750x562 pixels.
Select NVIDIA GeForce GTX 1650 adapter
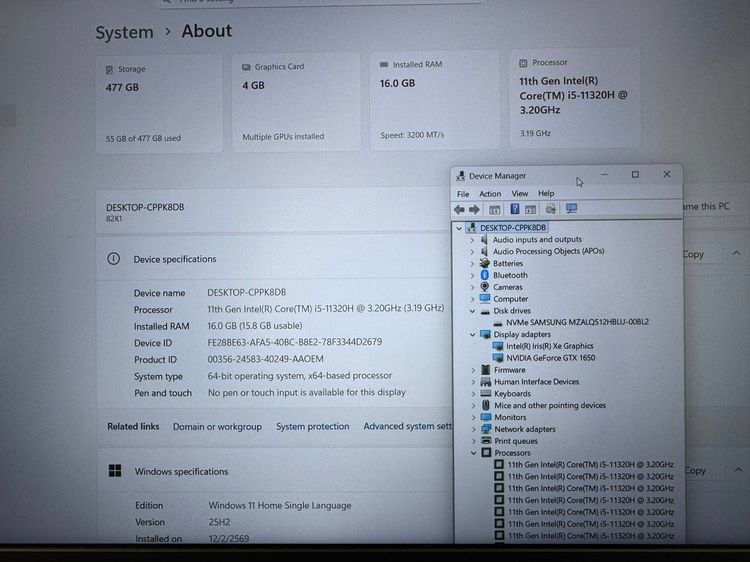pos(551,358)
